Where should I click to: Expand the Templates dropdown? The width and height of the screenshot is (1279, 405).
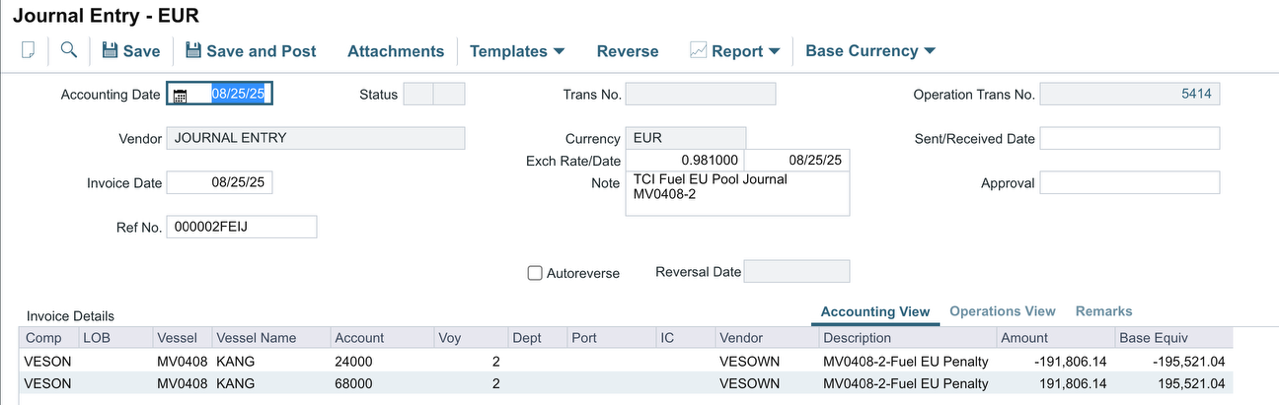[517, 51]
